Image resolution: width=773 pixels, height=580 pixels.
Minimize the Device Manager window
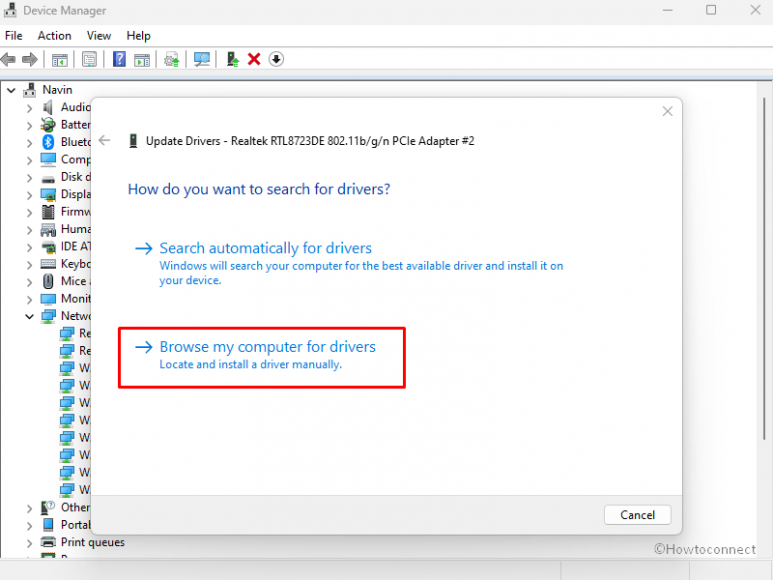point(668,10)
